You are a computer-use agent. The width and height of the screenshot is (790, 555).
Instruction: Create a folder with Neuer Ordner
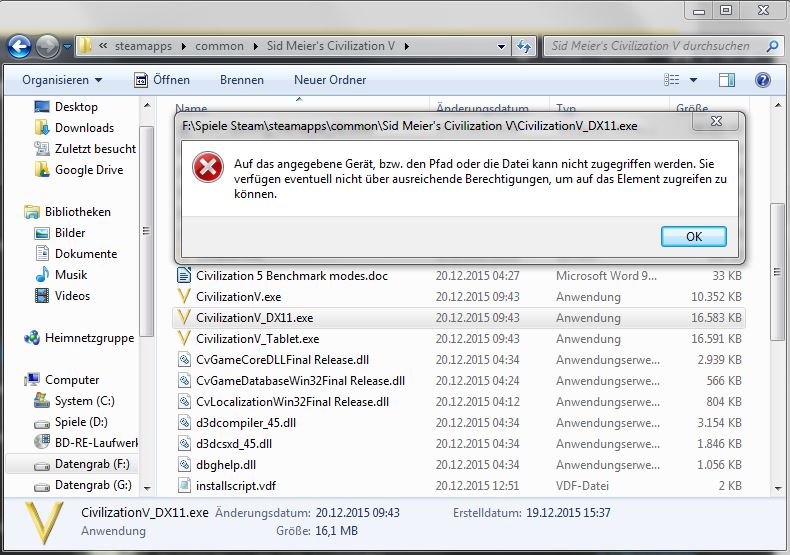(330, 80)
